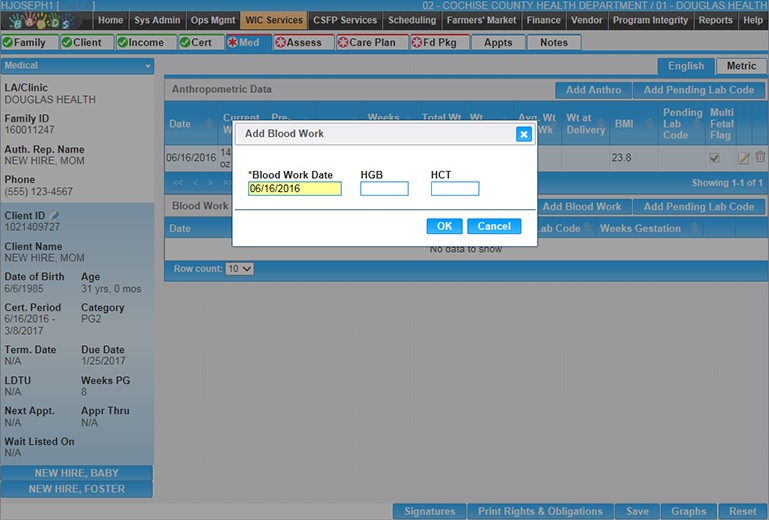Click OK in Add Blood Work dialog
This screenshot has height=520, width=769.
click(x=444, y=226)
